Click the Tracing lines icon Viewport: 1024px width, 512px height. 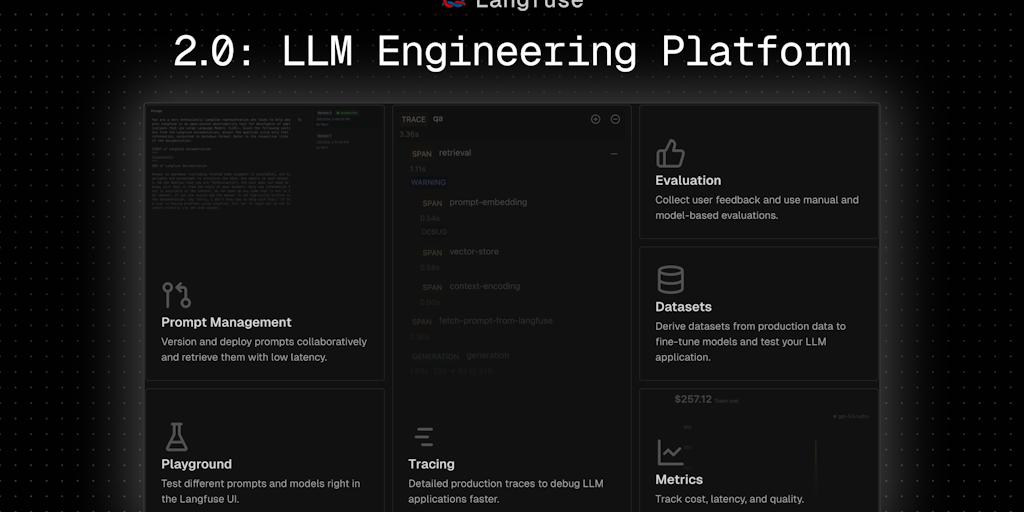(424, 437)
